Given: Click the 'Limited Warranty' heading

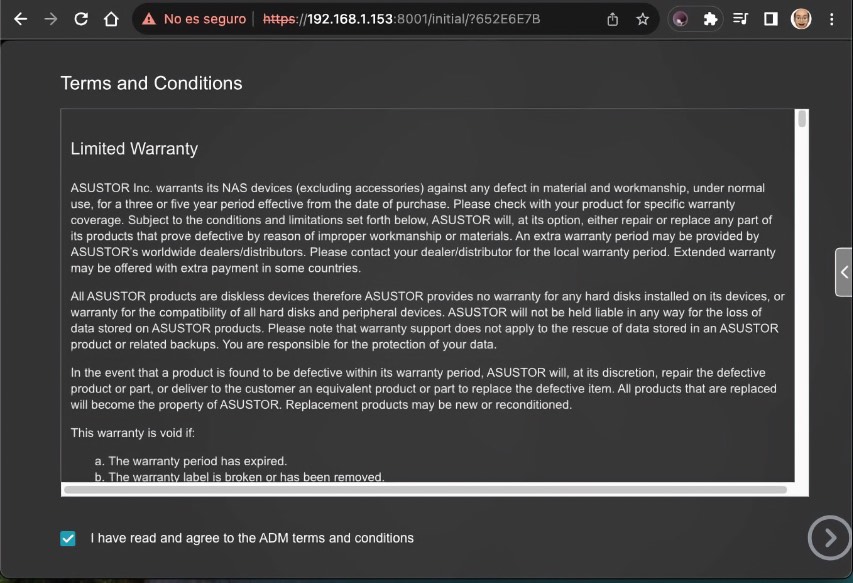Looking at the screenshot, I should [x=134, y=148].
